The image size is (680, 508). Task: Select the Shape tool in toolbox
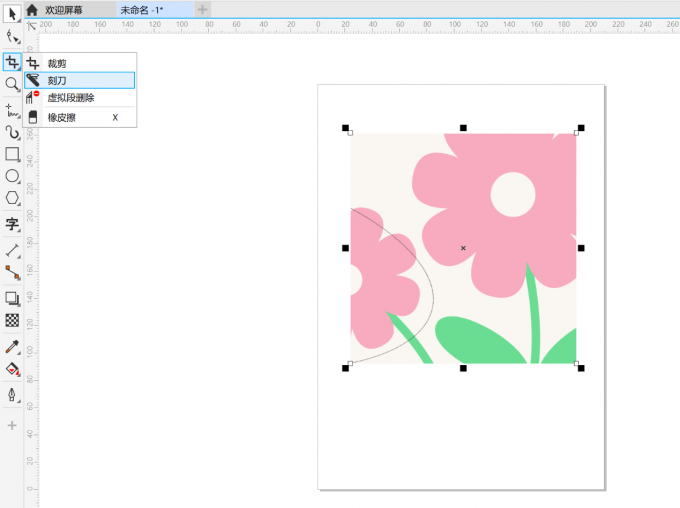[x=12, y=37]
